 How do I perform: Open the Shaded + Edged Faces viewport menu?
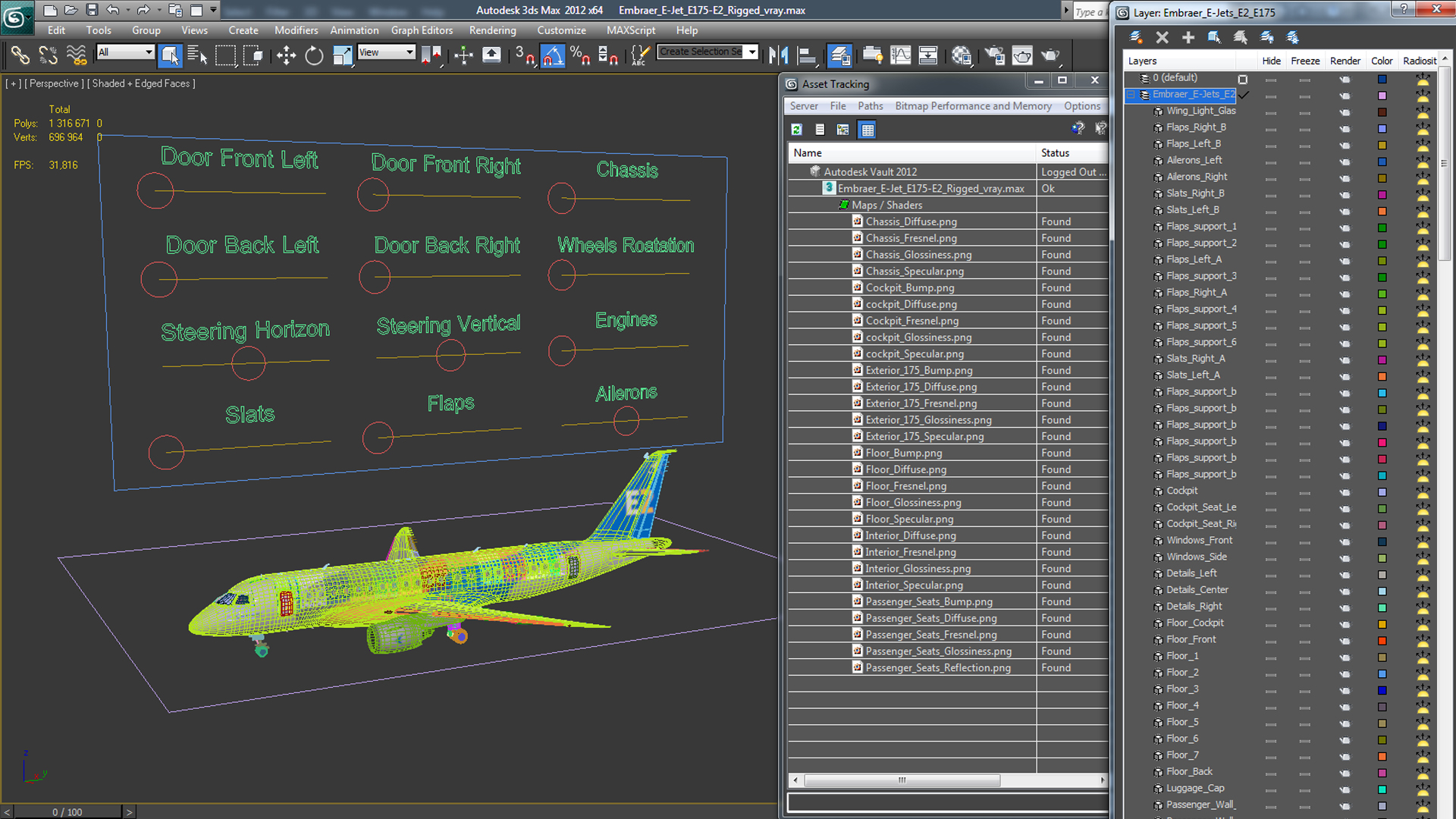pos(140,83)
